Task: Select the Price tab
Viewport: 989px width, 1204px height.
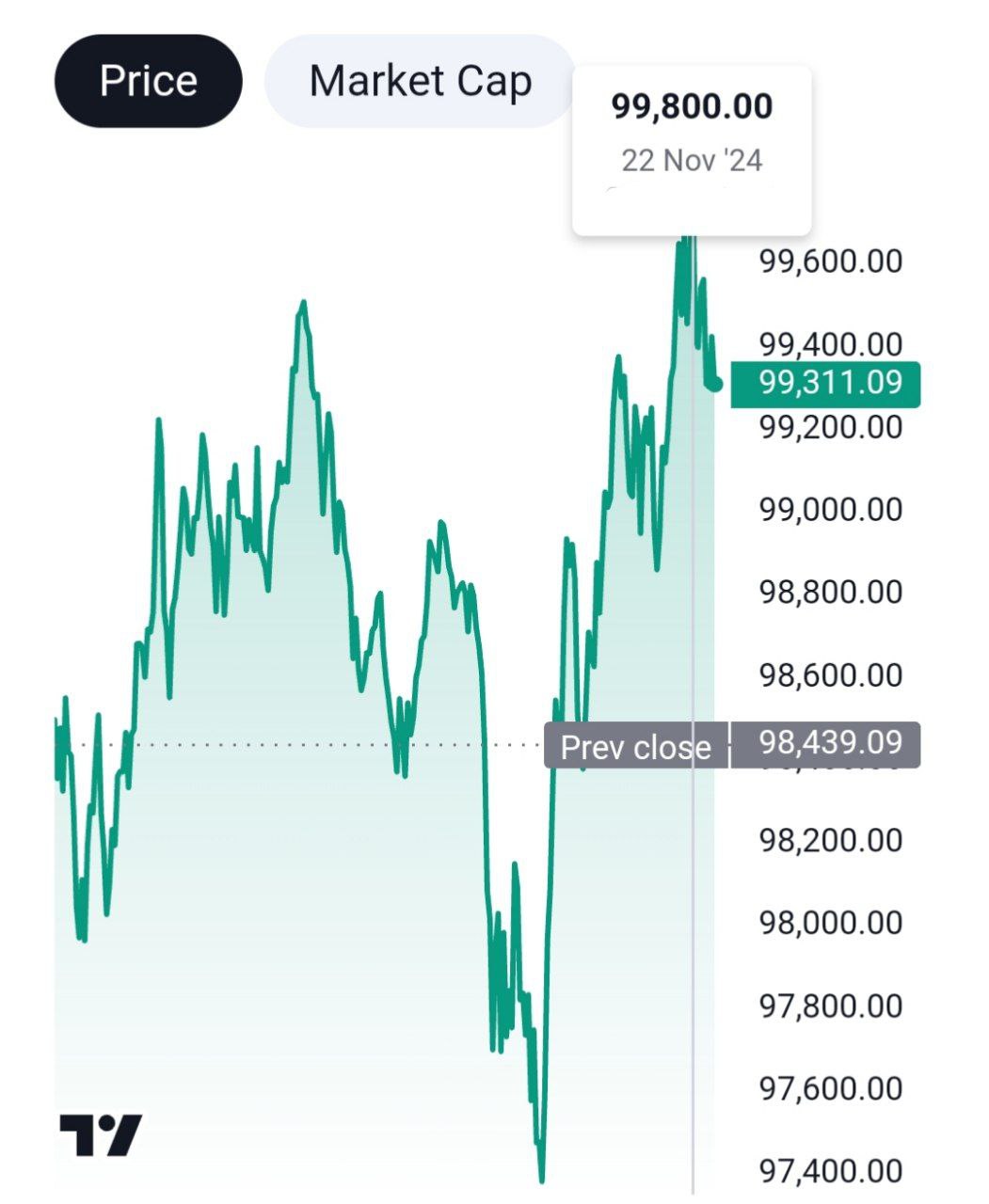Action: coord(148,81)
